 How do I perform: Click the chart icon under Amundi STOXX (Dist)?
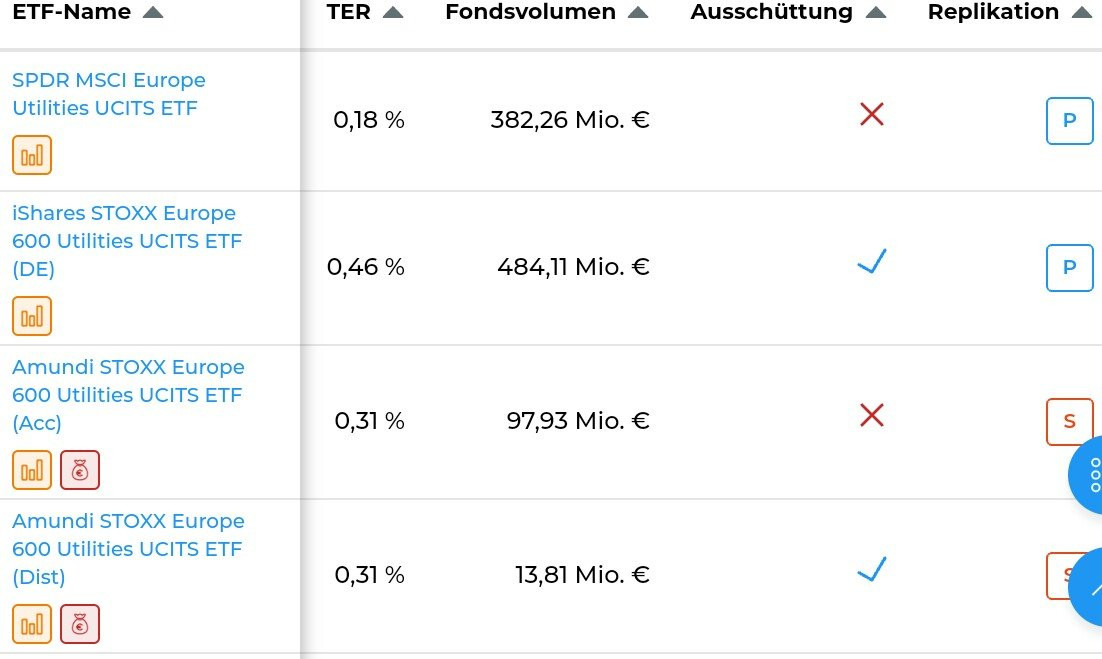click(32, 624)
